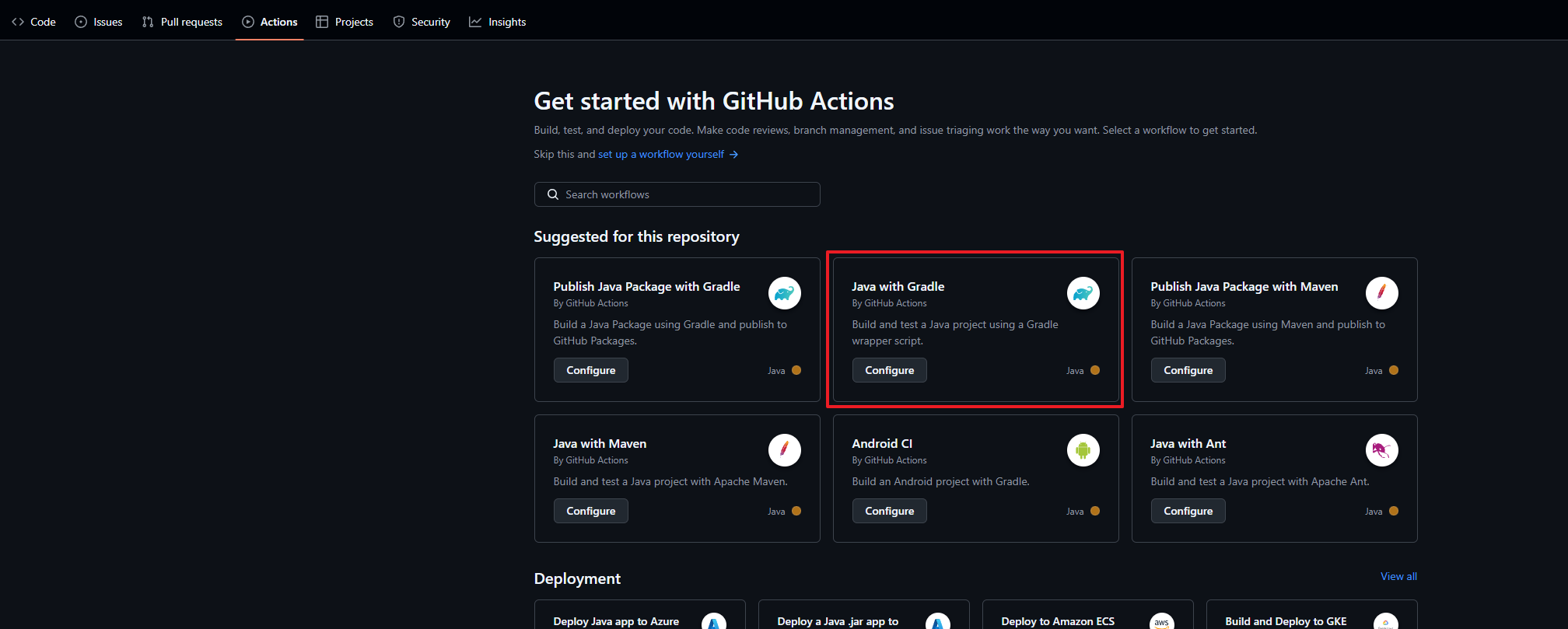The width and height of the screenshot is (1568, 629).
Task: Click the AWS logo on Deploy to Amazon ECS
Action: 1162,621
